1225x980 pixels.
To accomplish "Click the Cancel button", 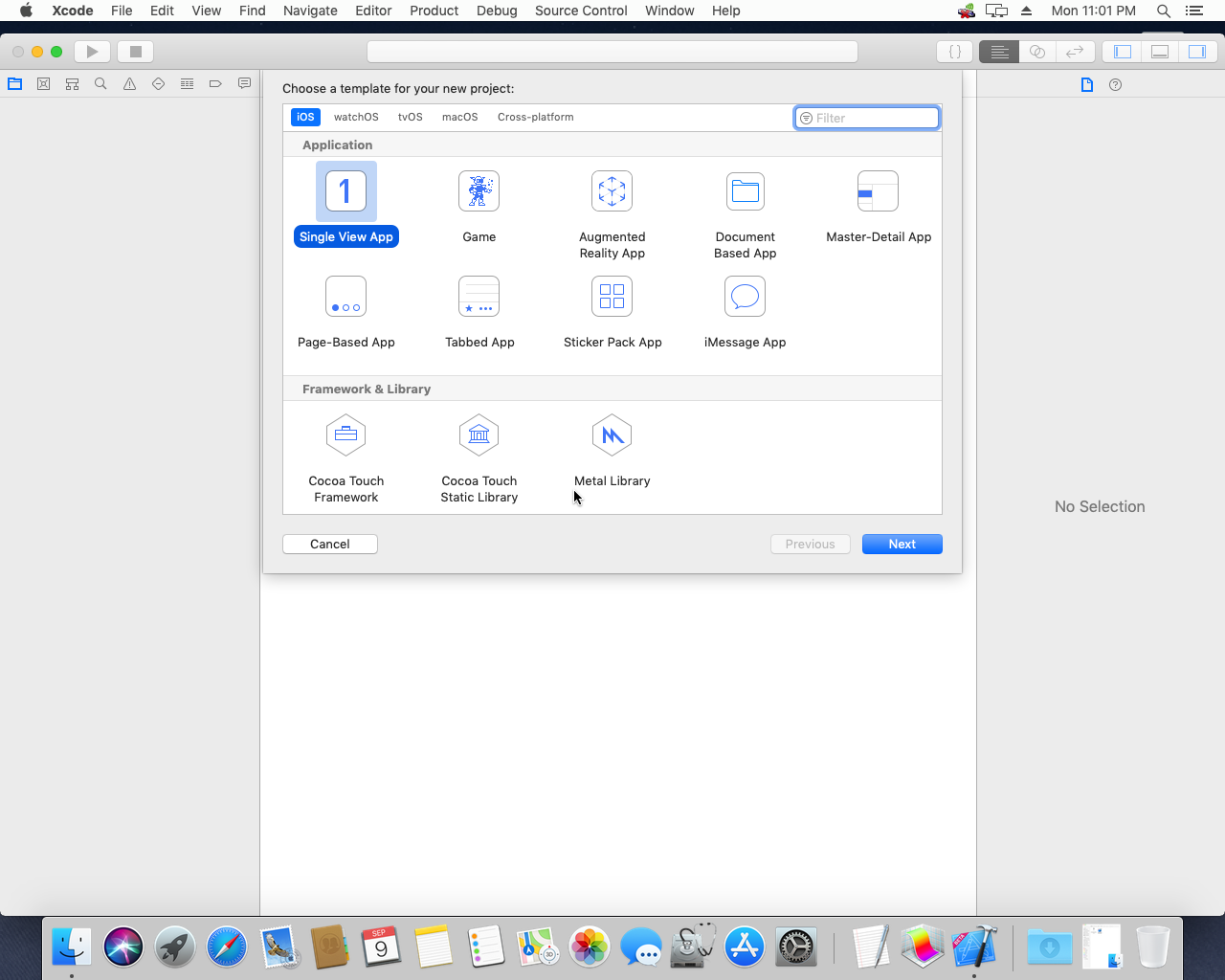I will [x=330, y=544].
